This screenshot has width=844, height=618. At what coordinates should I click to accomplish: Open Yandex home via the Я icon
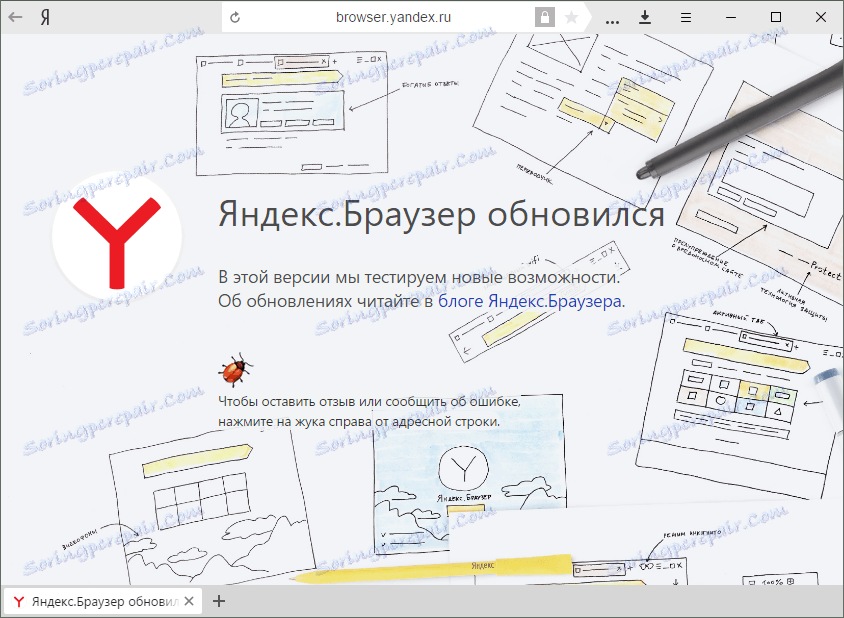46,18
